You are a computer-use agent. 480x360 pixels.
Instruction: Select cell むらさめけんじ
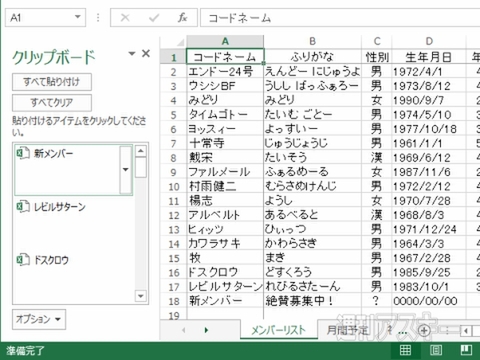point(312,186)
